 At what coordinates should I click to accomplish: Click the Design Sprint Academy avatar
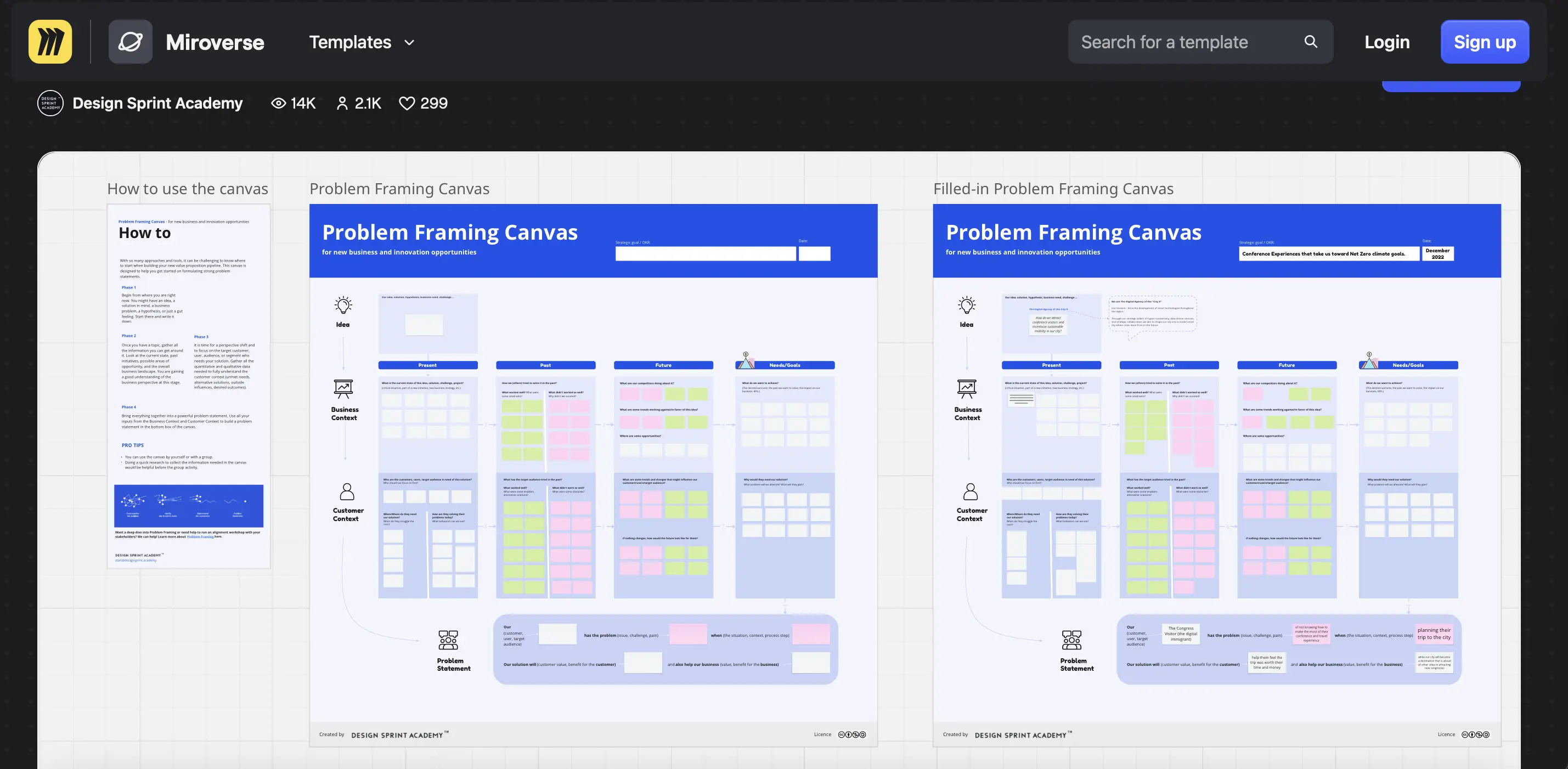pos(50,104)
